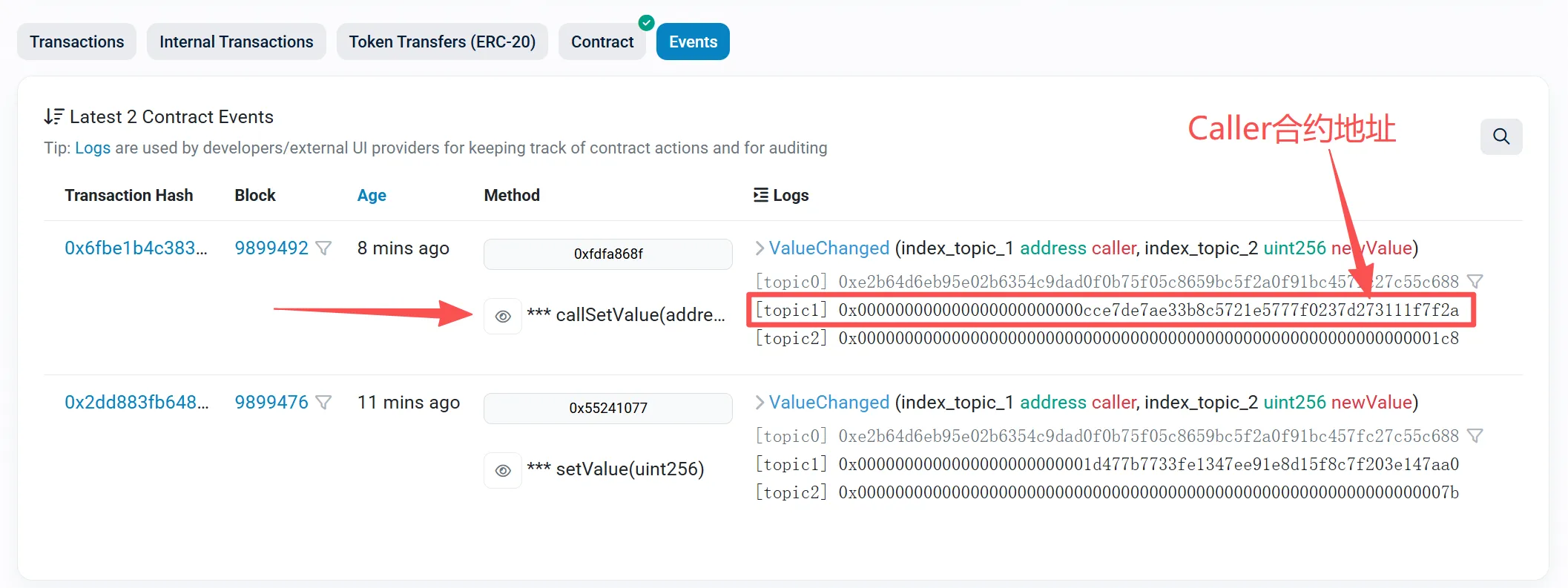Open the Internal Transactions tab
Screen dimensions: 1568x588
236,42
